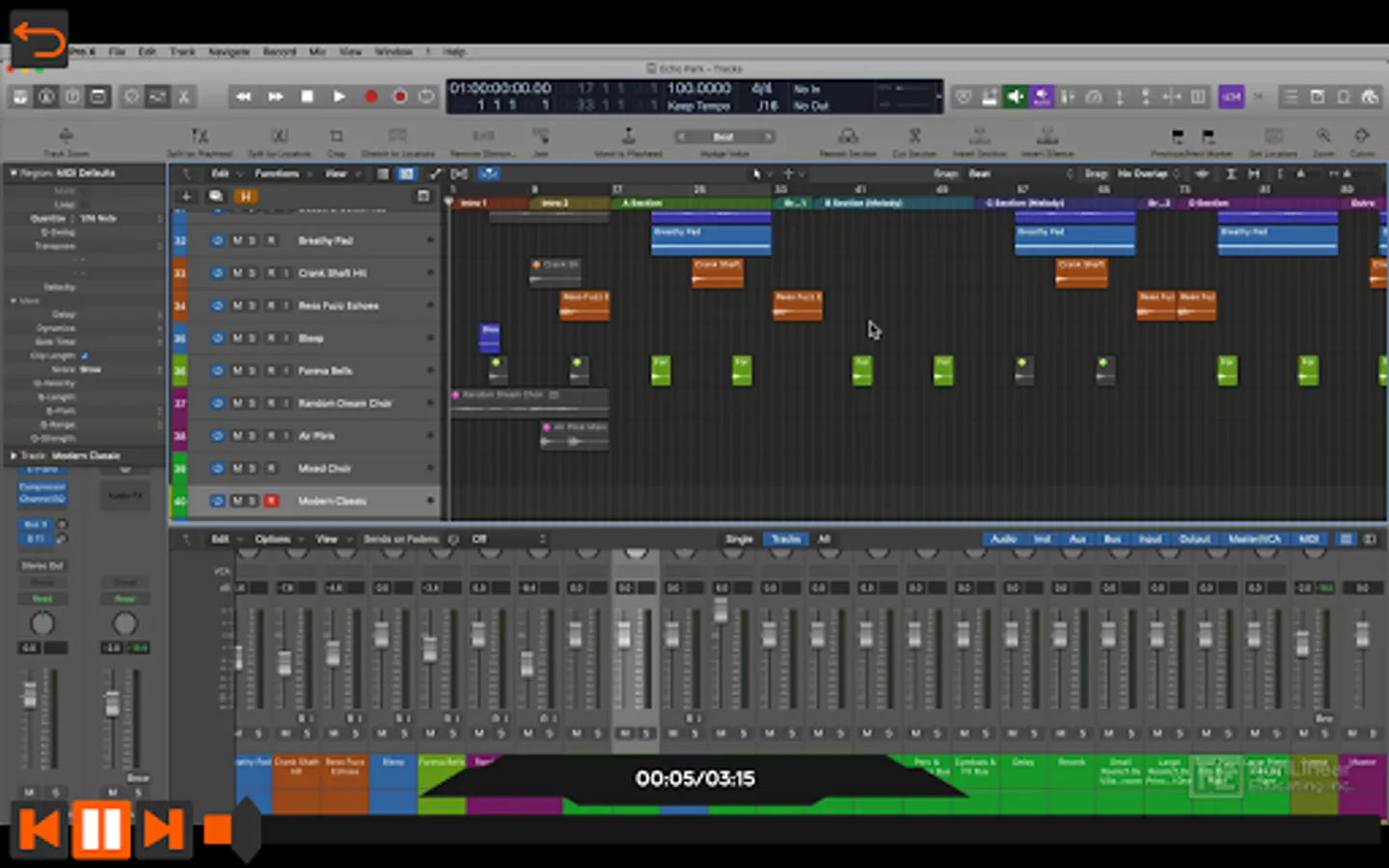Solo the Mixed Choir track
The height and width of the screenshot is (868, 1389).
click(253, 468)
